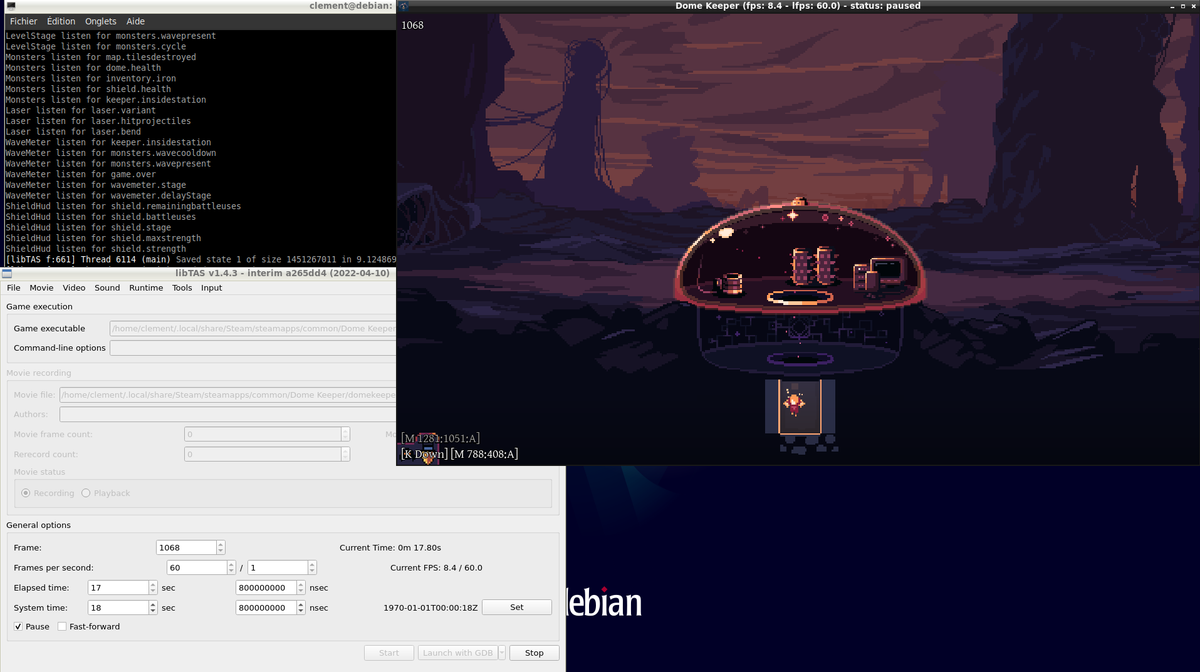Open the terminal Aide menu
1200x672 pixels.
(x=136, y=21)
